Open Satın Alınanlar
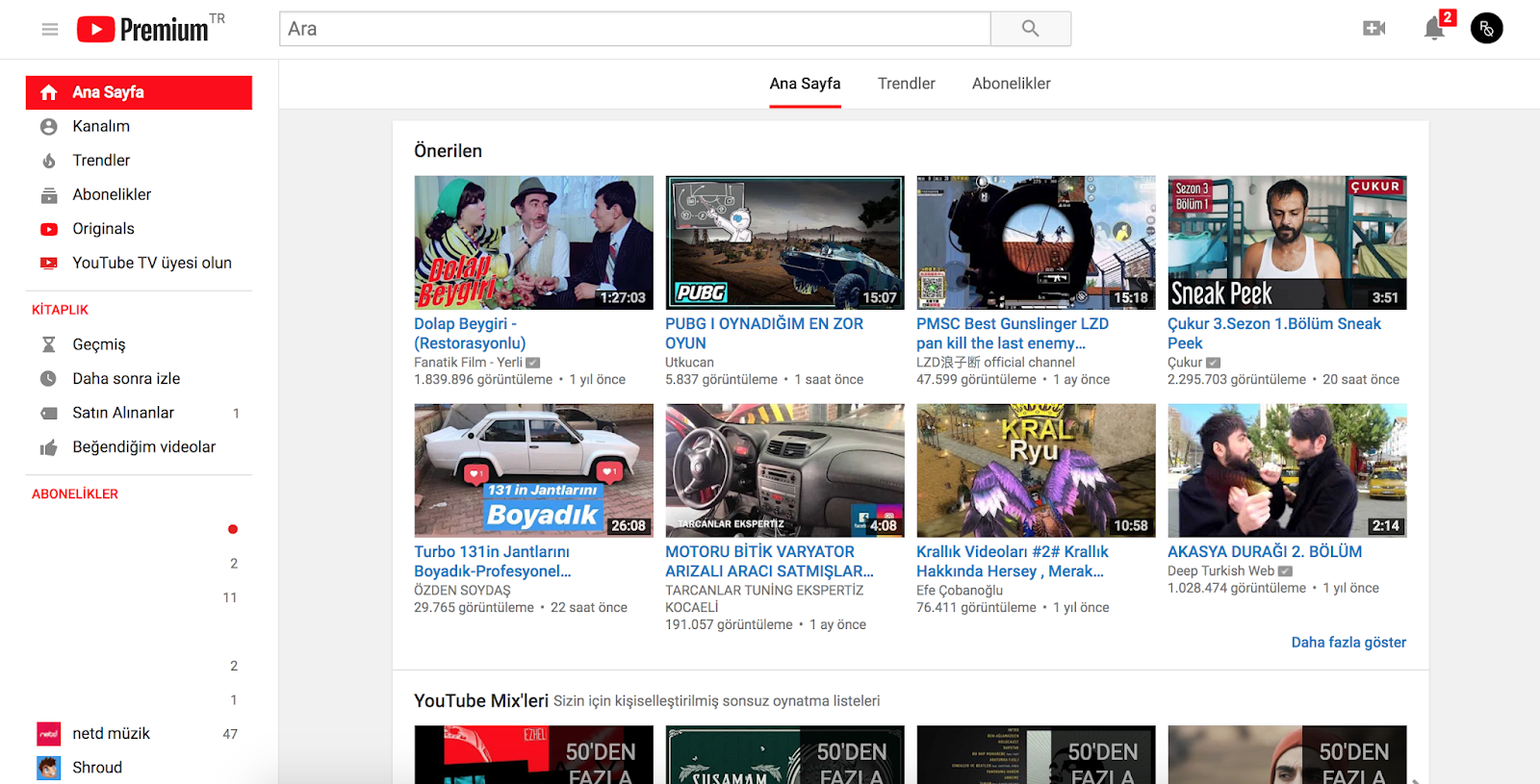 click(x=139, y=413)
